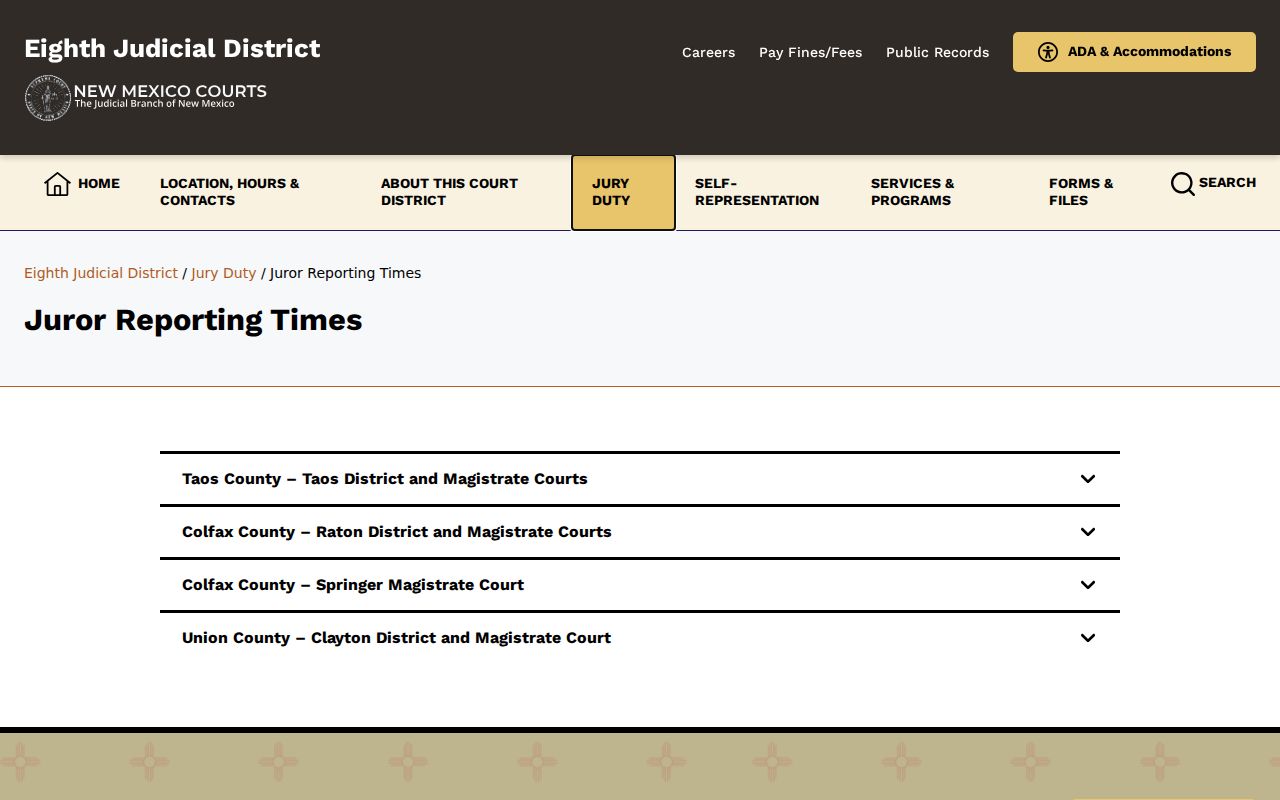The height and width of the screenshot is (800, 1280).
Task: Click Jury Duty breadcrumb link
Action: click(x=224, y=273)
